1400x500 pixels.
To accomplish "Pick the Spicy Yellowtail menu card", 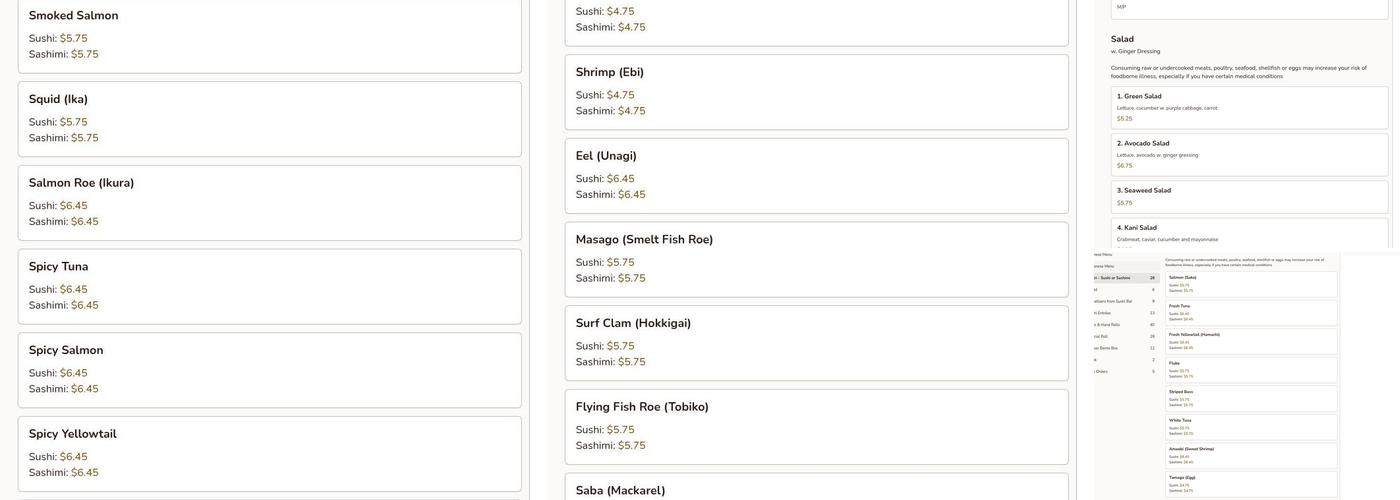I will [x=269, y=454].
